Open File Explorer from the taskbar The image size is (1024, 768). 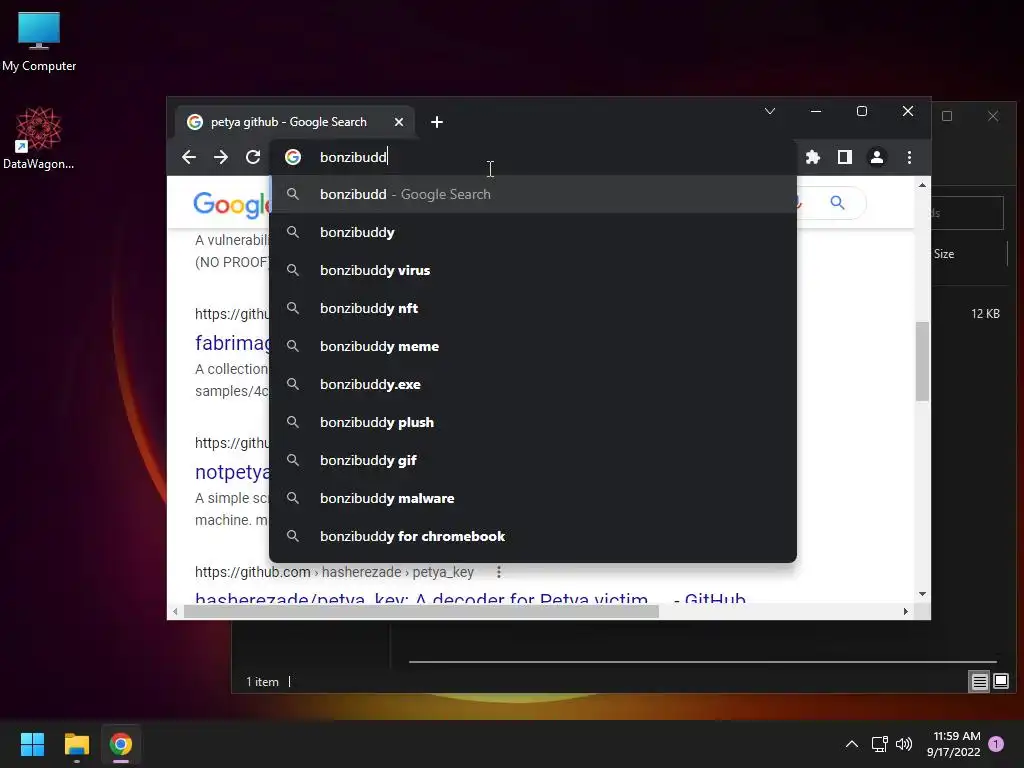[x=76, y=744]
